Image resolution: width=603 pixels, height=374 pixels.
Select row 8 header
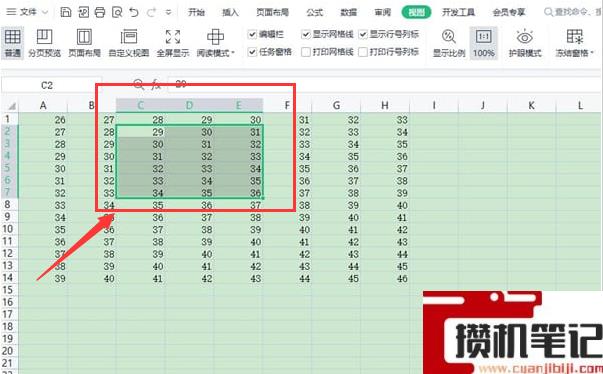(8, 205)
